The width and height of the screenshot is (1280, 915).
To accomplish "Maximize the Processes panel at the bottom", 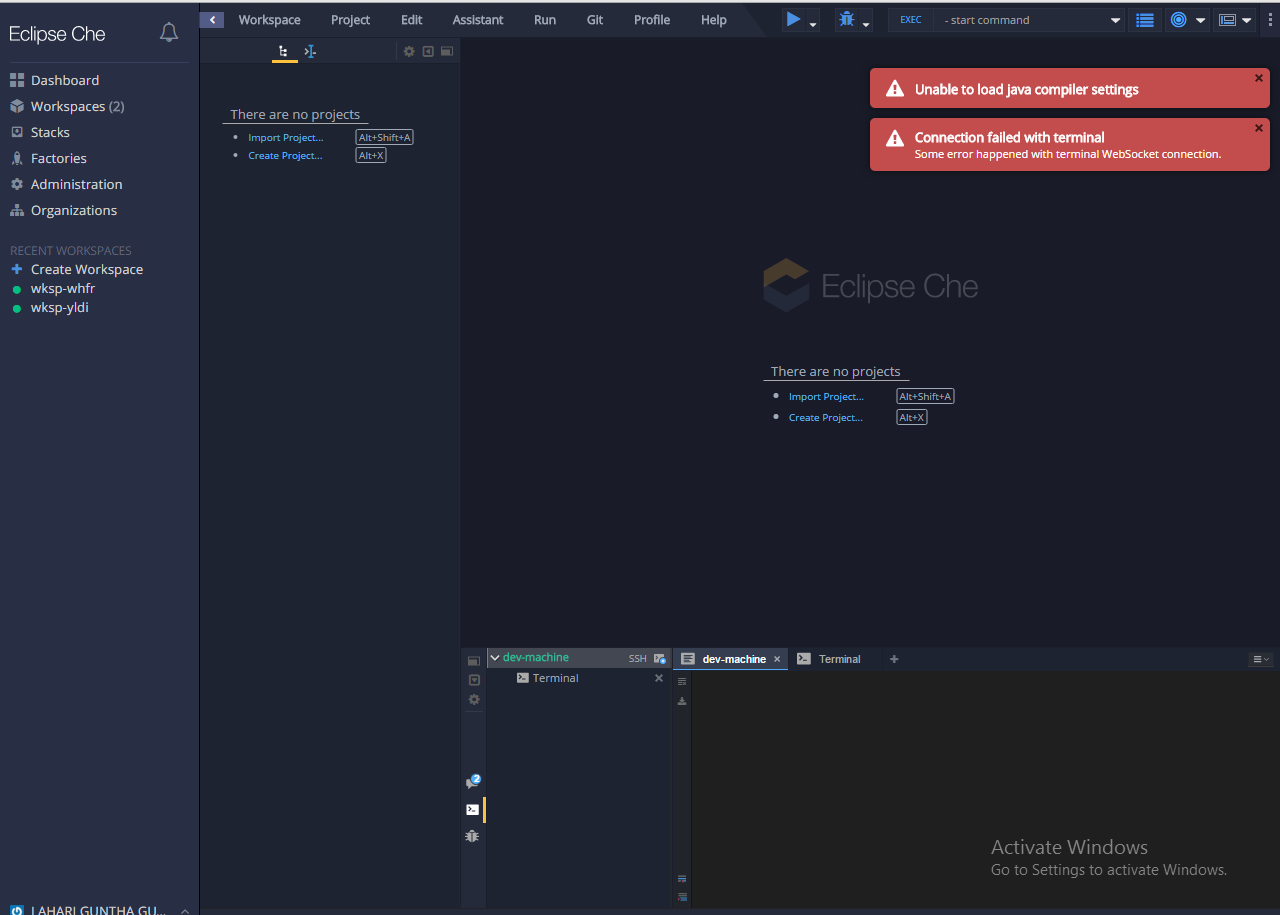I will point(474,661).
